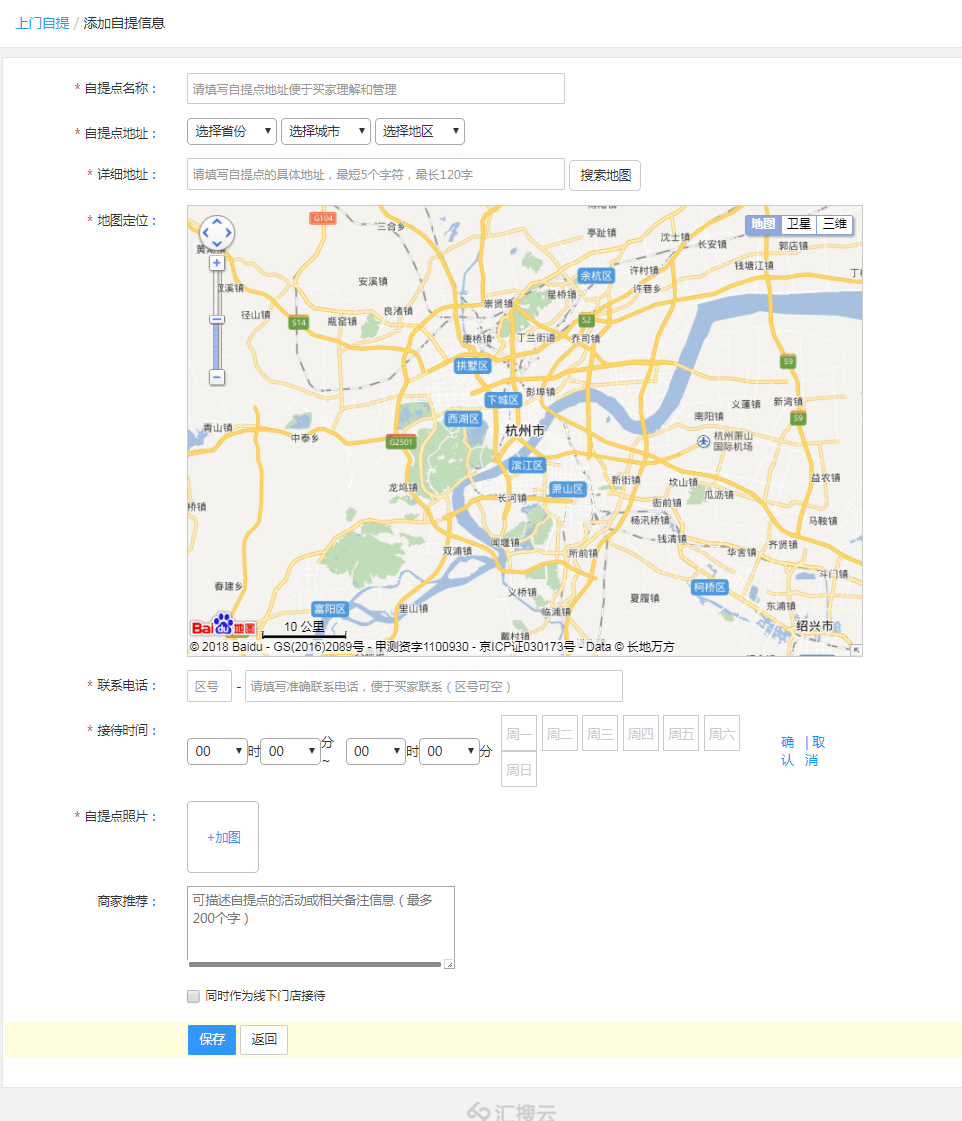Click the map pan-down arrow
This screenshot has width=962, height=1121.
coord(217,244)
